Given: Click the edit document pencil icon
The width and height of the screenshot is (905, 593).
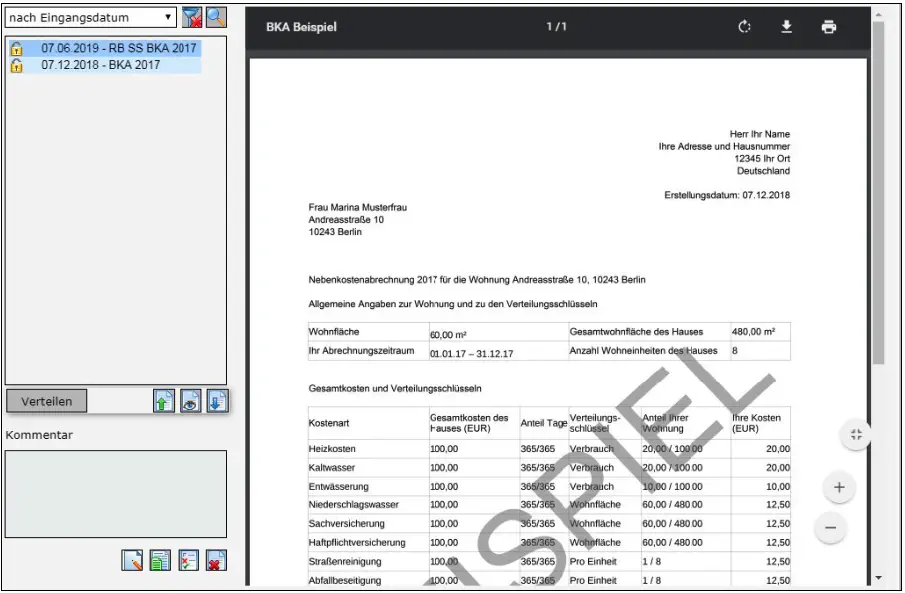Looking at the screenshot, I should [133, 561].
